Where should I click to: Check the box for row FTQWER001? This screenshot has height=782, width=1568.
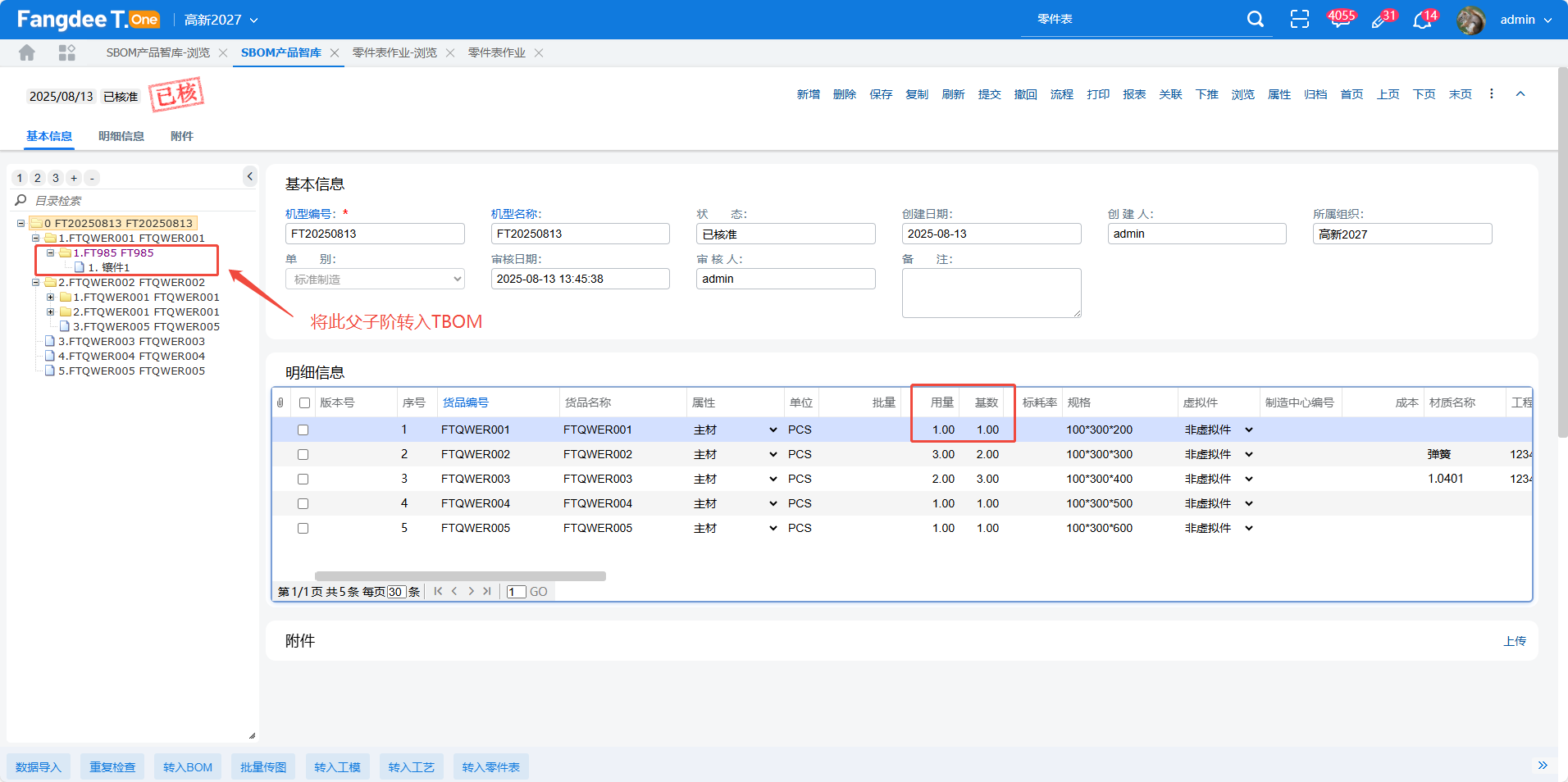click(303, 430)
